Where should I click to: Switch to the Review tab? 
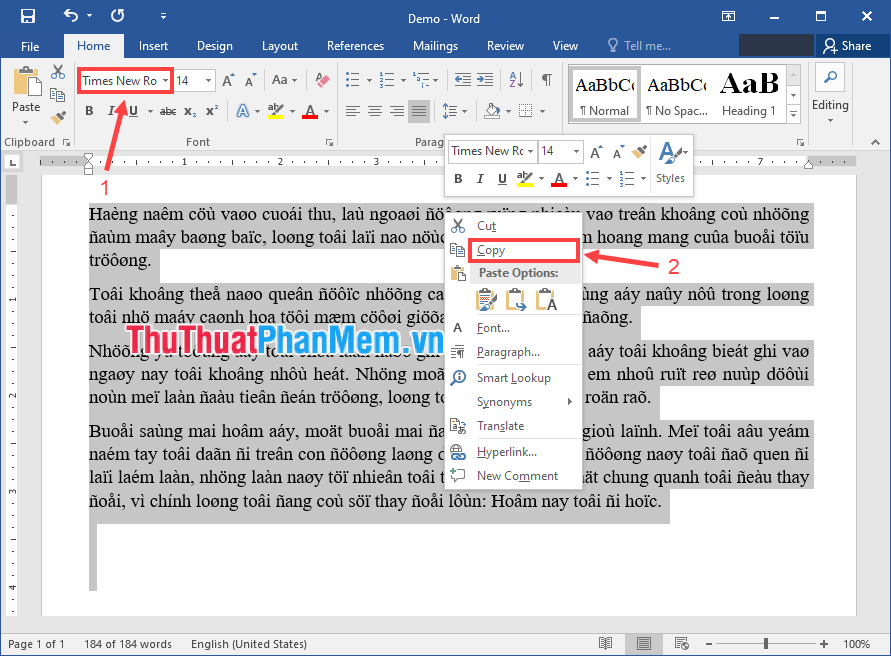click(x=505, y=45)
